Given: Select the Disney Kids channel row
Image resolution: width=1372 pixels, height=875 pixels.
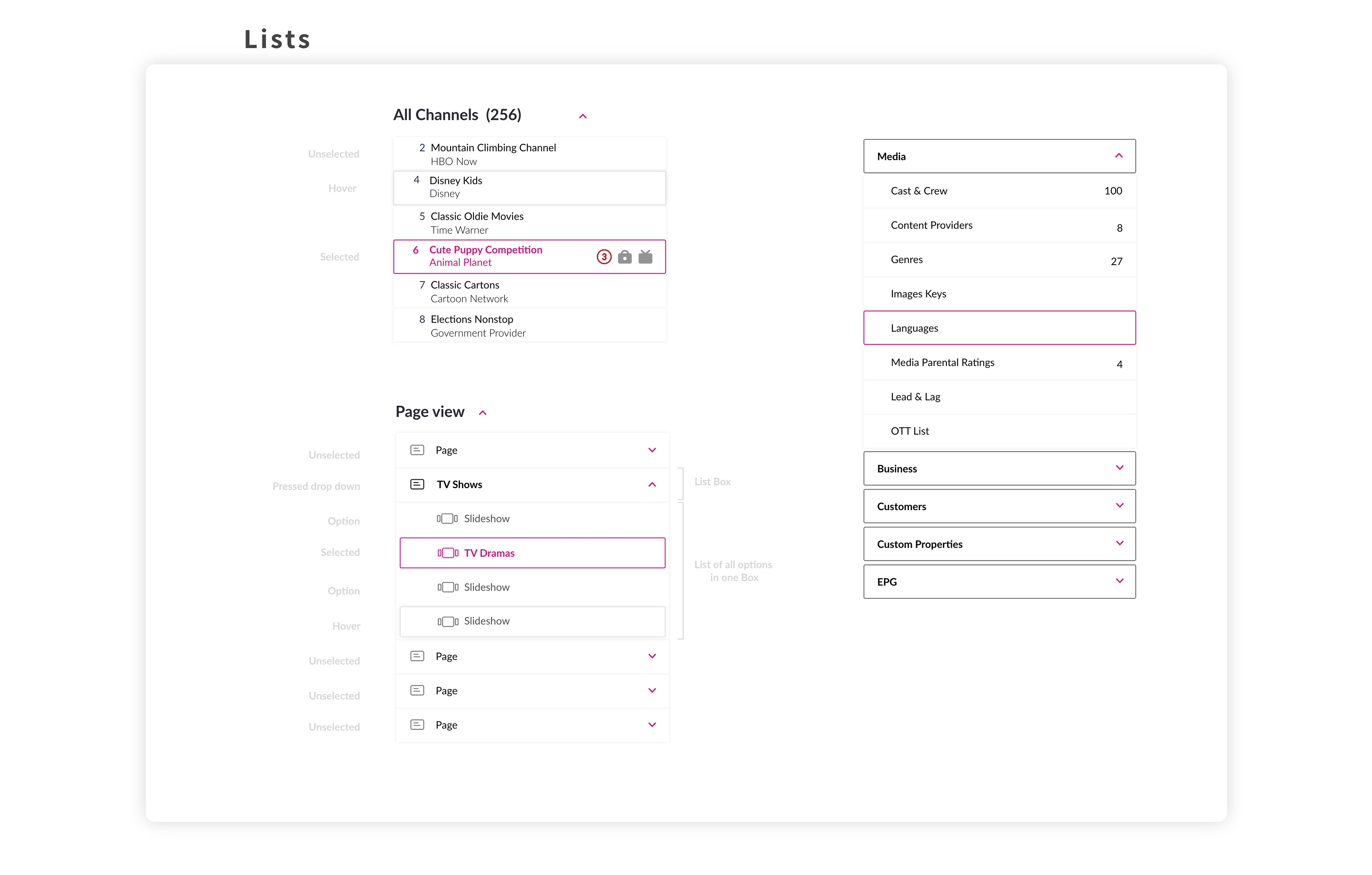Looking at the screenshot, I should pyautogui.click(x=529, y=188).
